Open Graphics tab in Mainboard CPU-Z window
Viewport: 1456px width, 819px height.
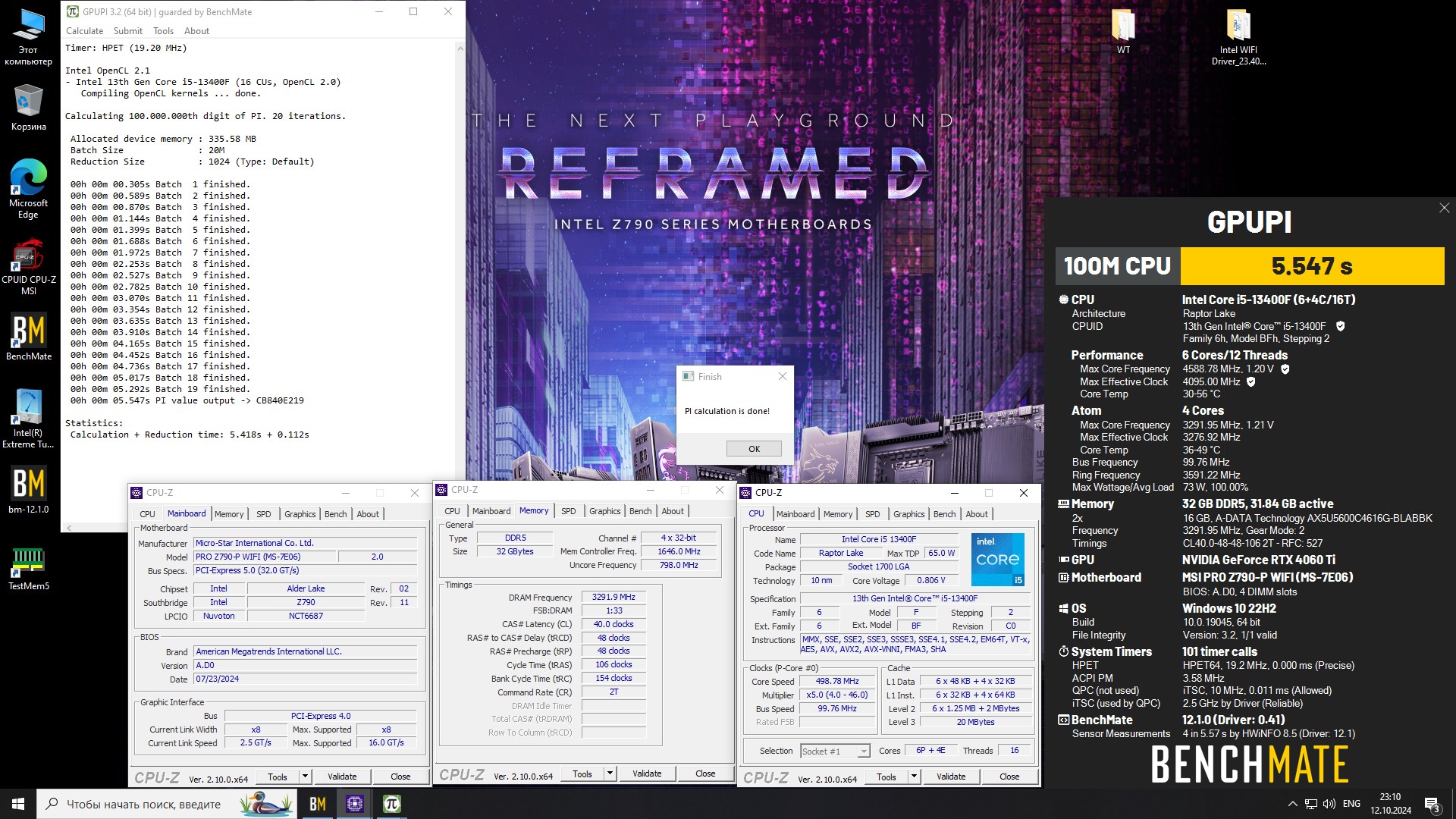pyautogui.click(x=300, y=514)
